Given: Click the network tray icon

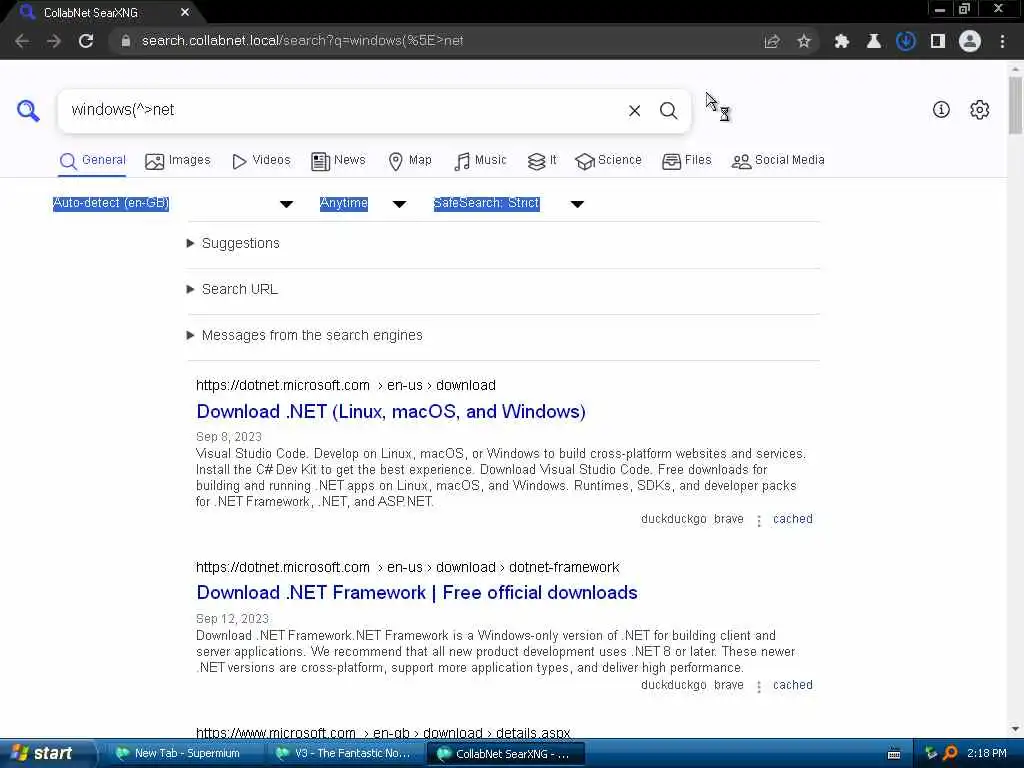Looking at the screenshot, I should [x=931, y=753].
